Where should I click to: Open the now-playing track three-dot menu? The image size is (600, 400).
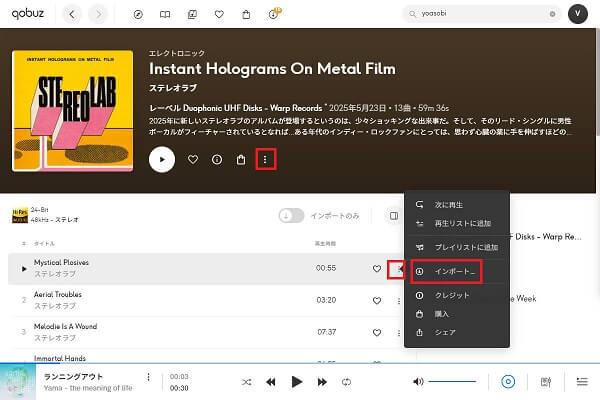pyautogui.click(x=148, y=377)
